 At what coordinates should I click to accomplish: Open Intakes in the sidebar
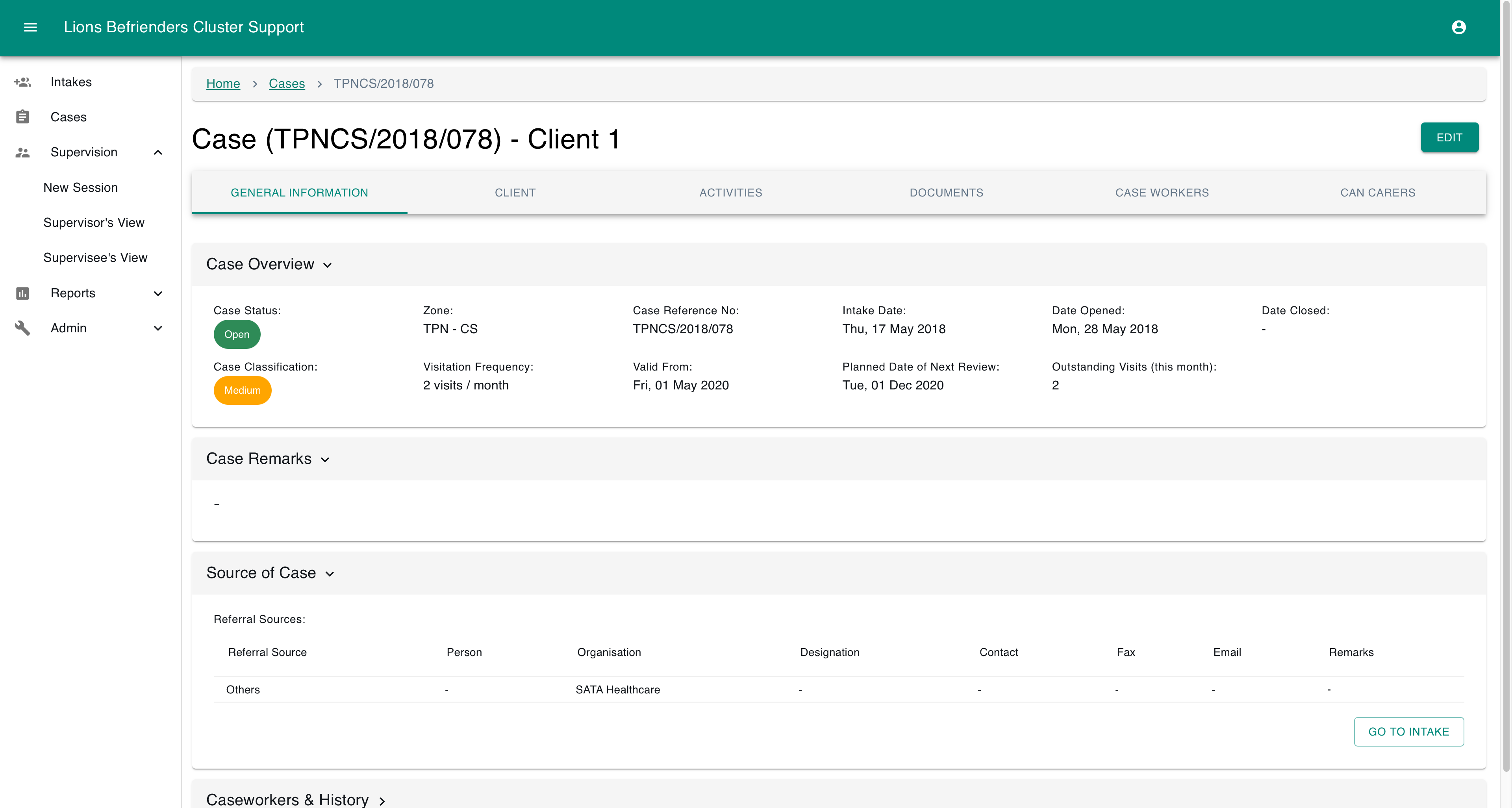[x=91, y=82]
